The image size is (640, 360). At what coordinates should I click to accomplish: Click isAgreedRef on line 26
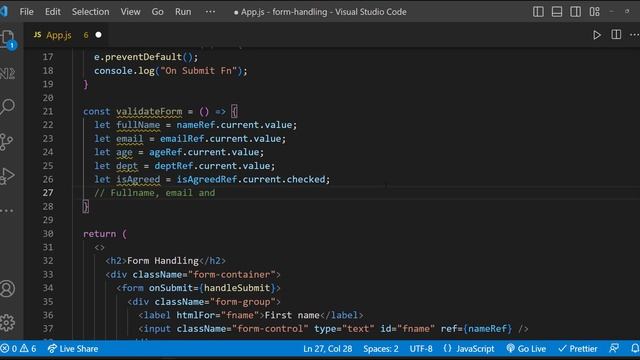(207, 179)
